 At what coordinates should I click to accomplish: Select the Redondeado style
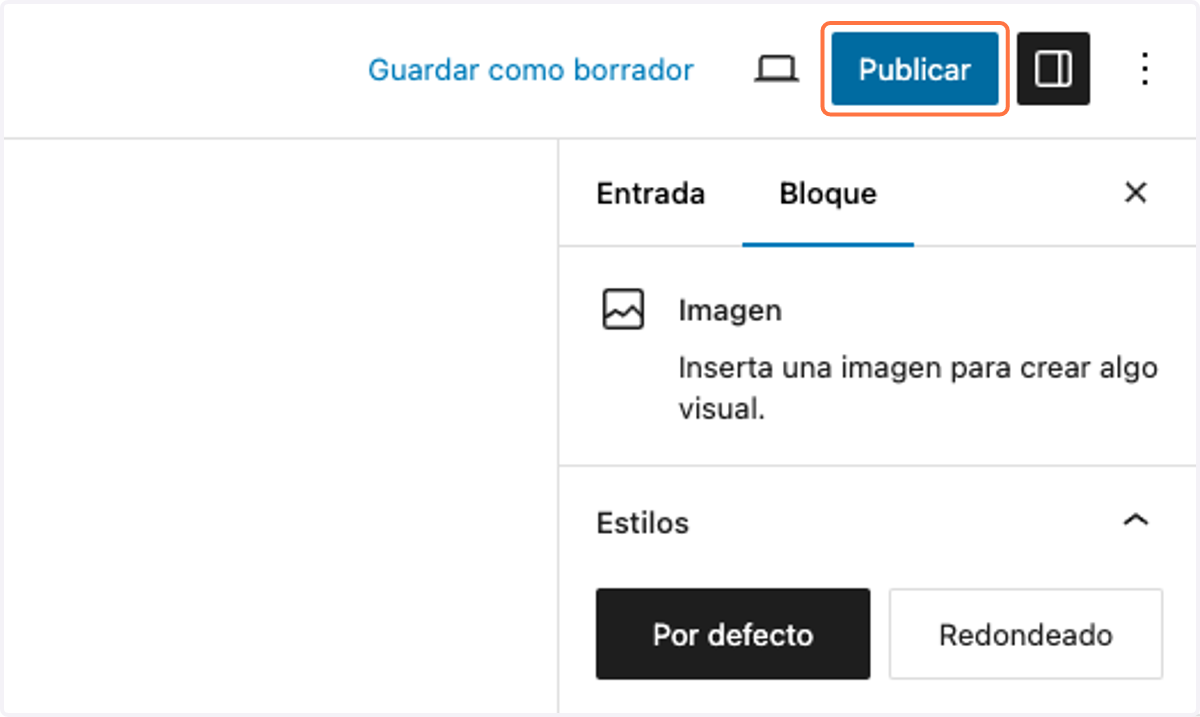(x=1026, y=634)
